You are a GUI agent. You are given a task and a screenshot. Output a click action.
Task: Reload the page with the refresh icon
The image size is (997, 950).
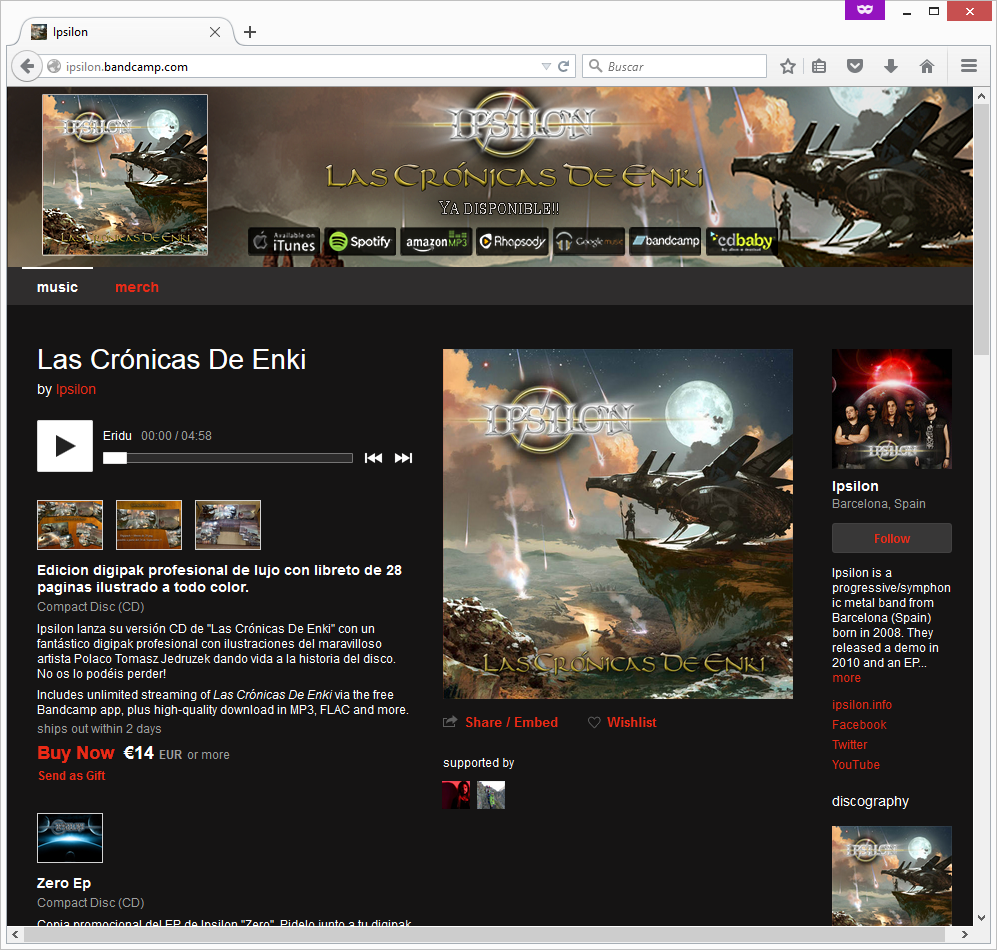point(563,66)
